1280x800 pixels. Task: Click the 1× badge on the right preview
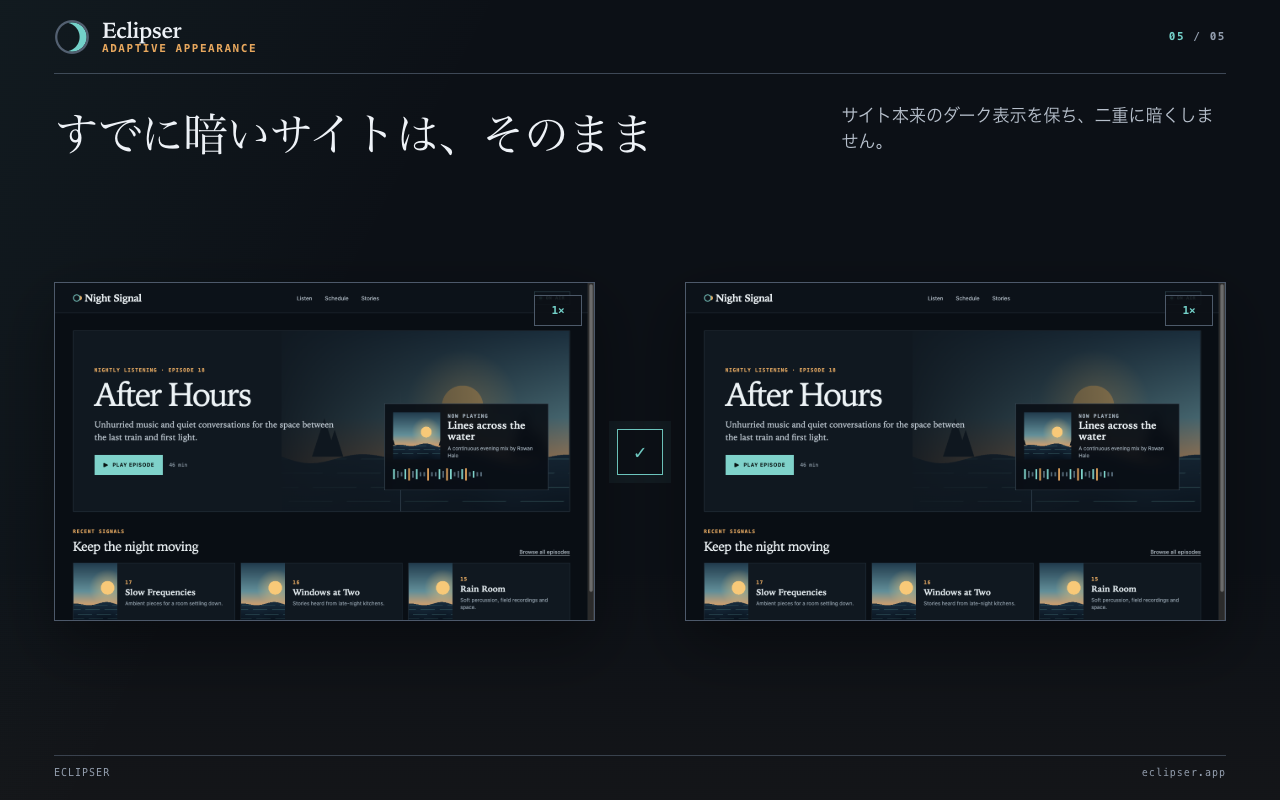point(1189,310)
